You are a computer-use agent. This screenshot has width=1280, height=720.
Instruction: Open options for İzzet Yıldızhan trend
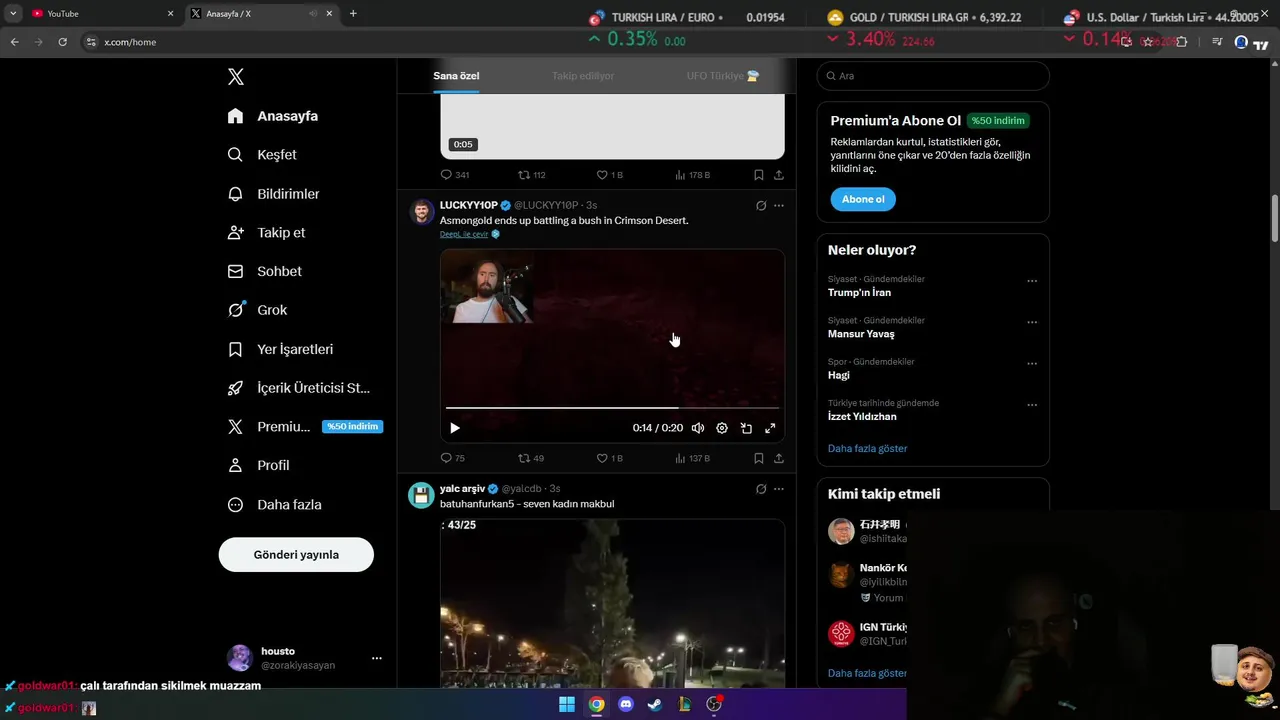tap(1032, 405)
